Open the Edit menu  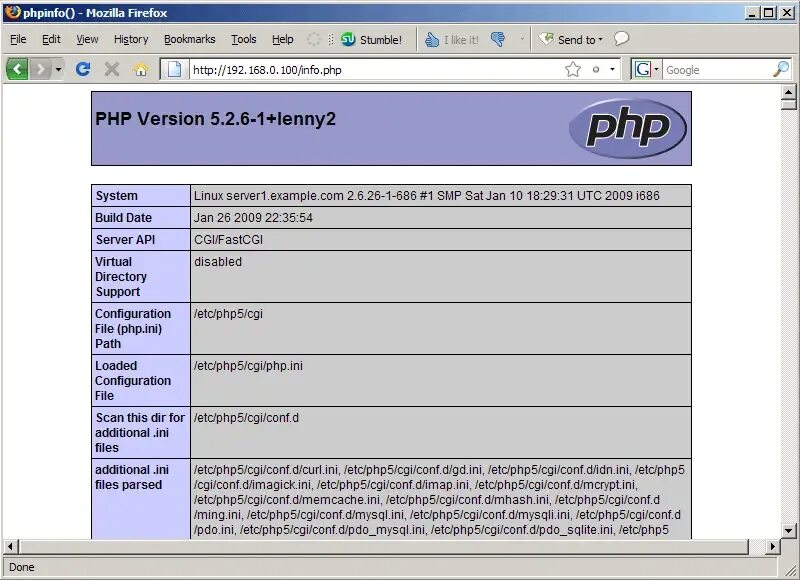(51, 39)
